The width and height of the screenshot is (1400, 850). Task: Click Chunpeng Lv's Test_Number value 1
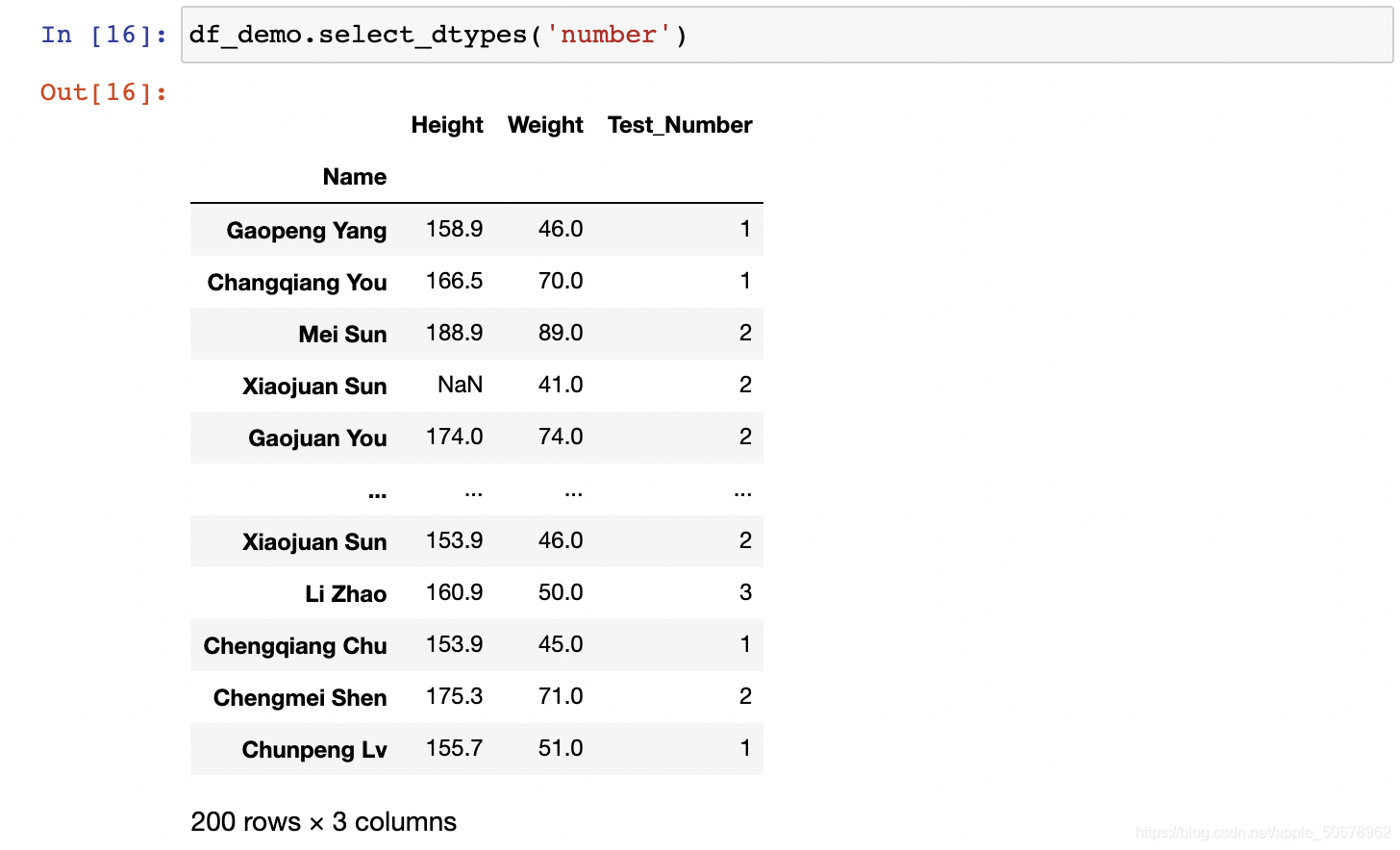coord(745,748)
